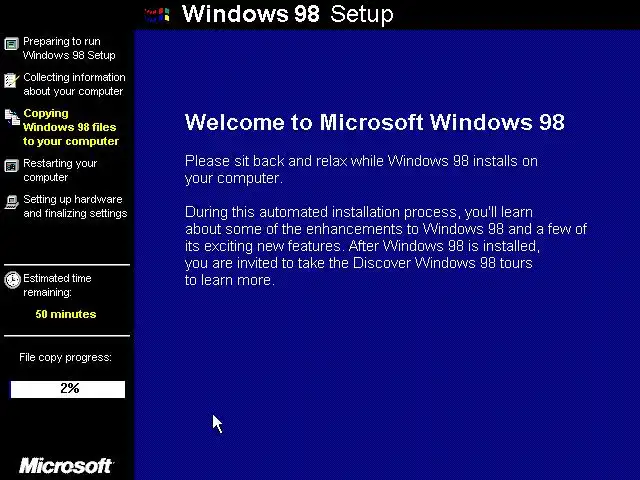
Task: Click the Collecting information checklist icon
Action: click(x=11, y=80)
